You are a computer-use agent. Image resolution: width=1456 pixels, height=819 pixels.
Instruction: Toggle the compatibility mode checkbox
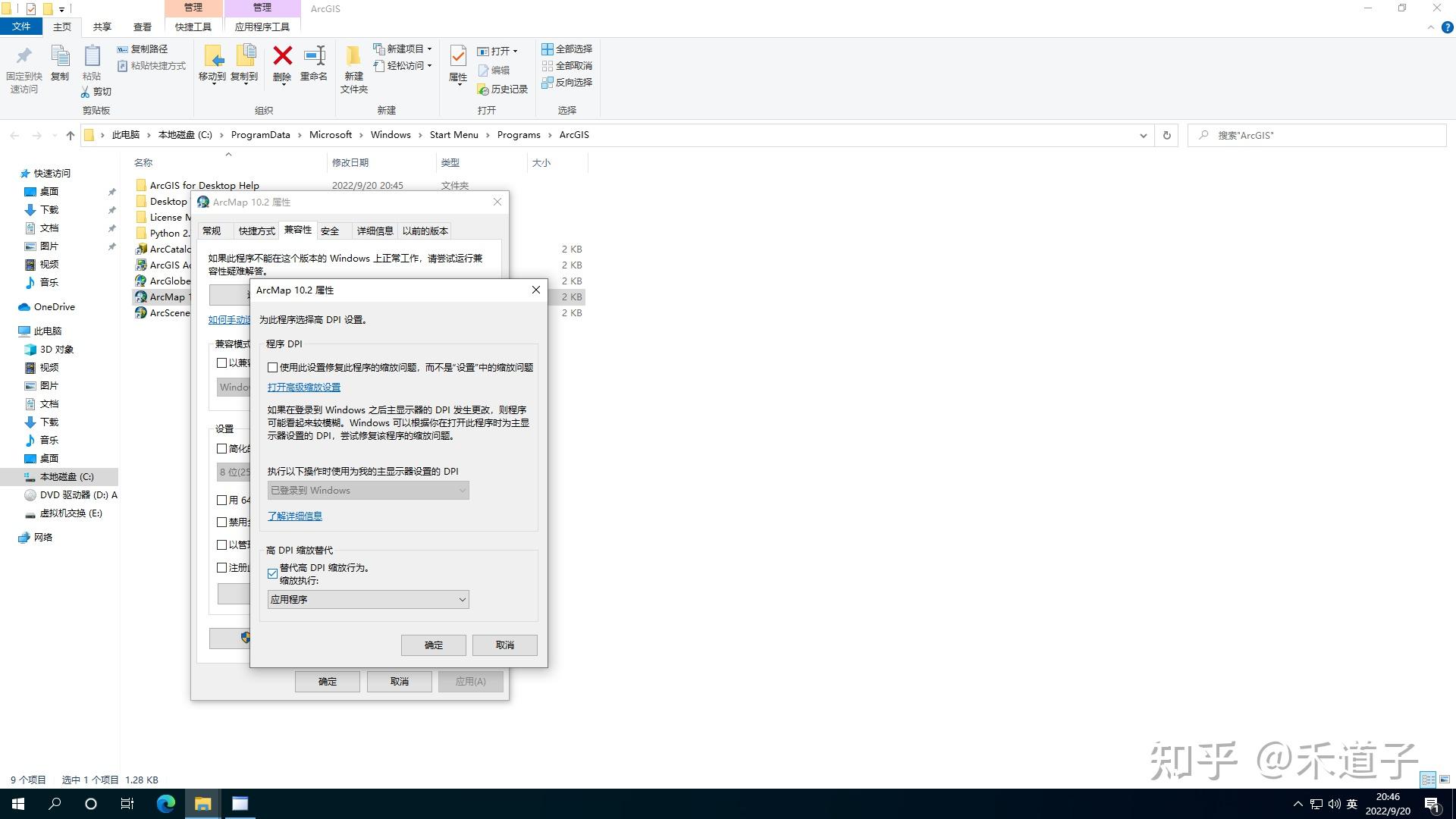222,363
